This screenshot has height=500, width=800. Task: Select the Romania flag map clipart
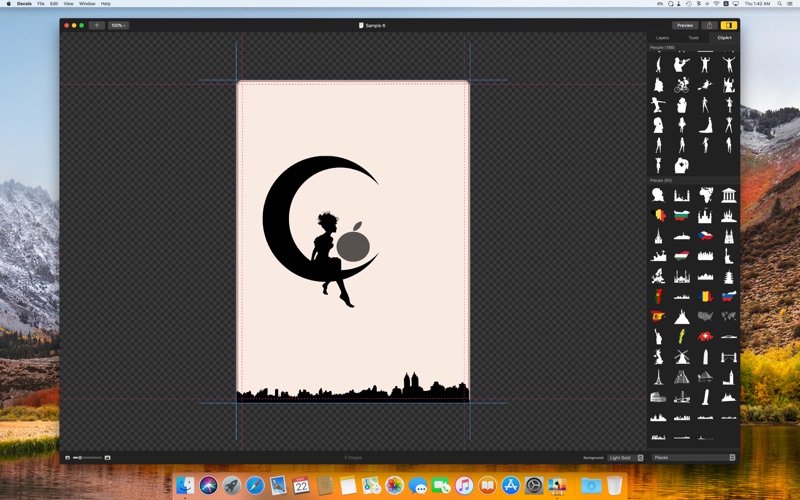pyautogui.click(x=705, y=295)
